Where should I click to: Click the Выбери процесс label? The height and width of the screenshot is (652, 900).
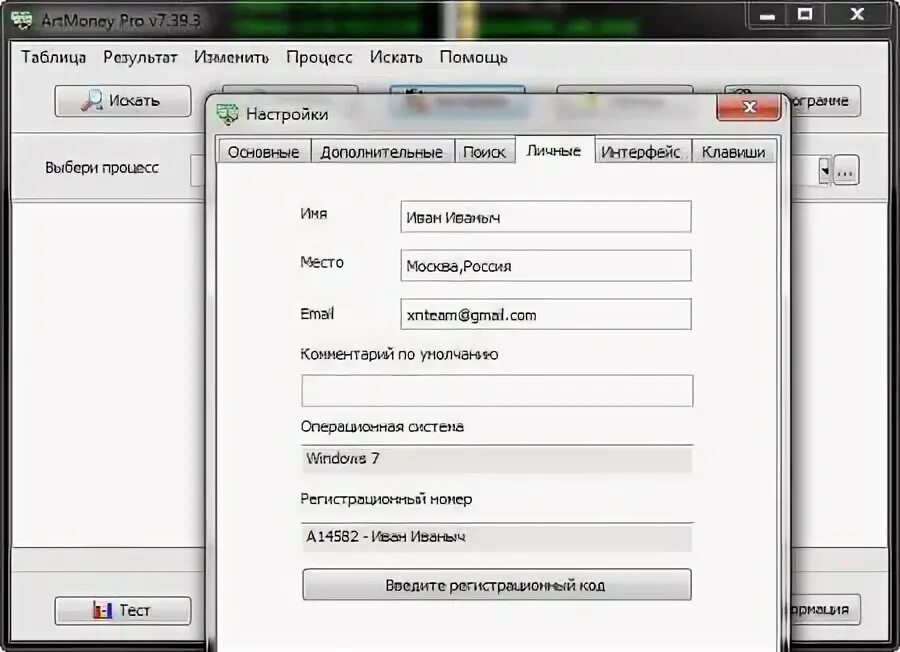[102, 168]
